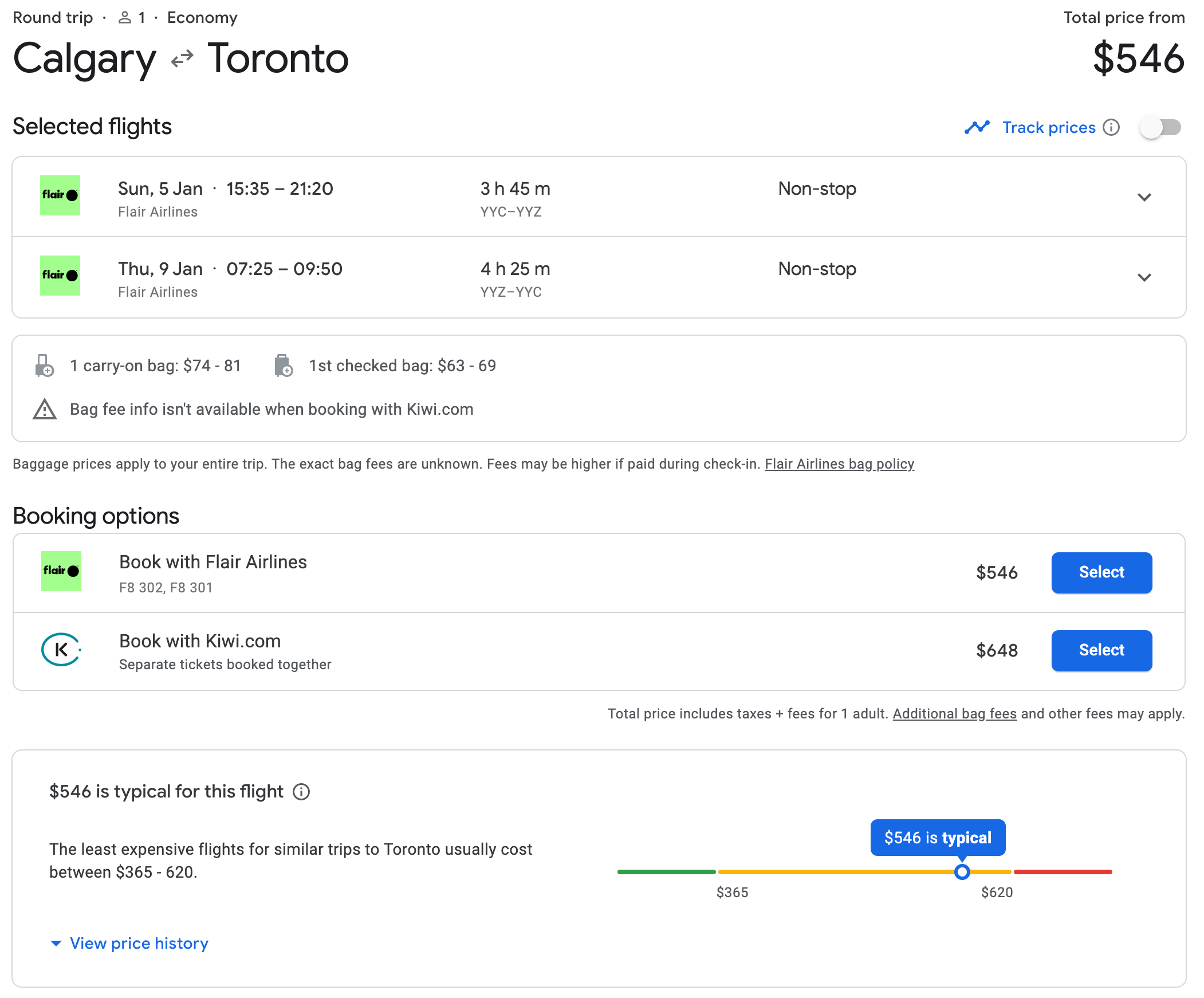Click the $365 label under the price bar

(732, 892)
